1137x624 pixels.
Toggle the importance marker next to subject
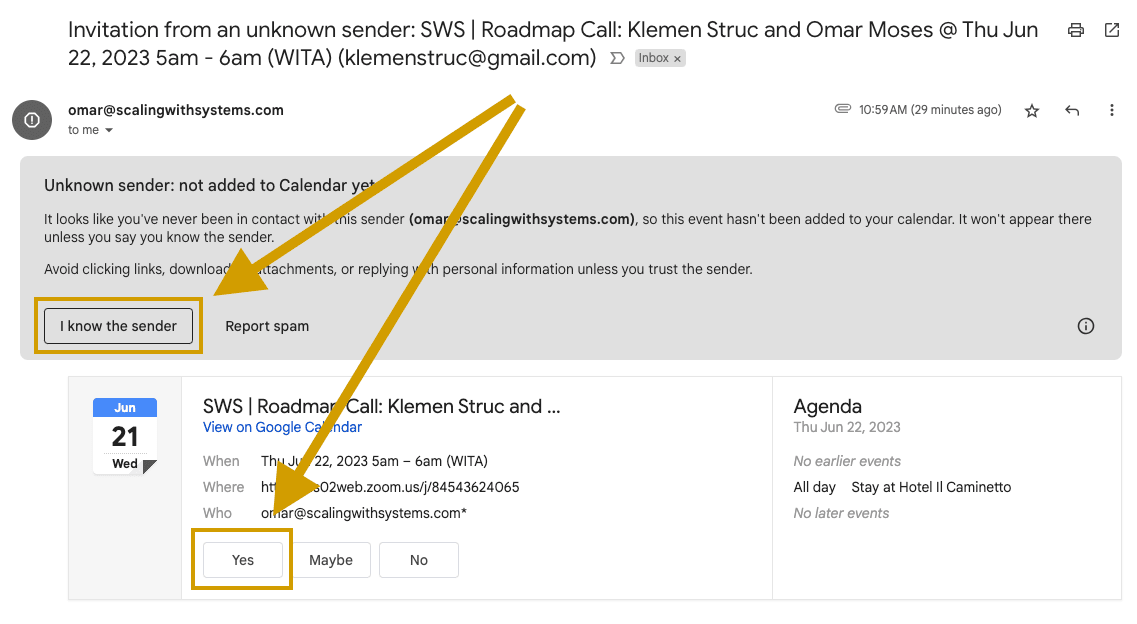click(617, 59)
